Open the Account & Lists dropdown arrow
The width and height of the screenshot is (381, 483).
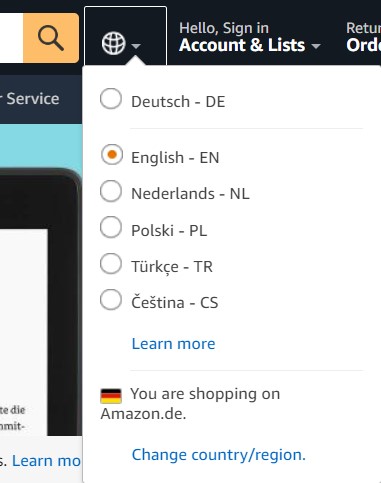[x=315, y=46]
